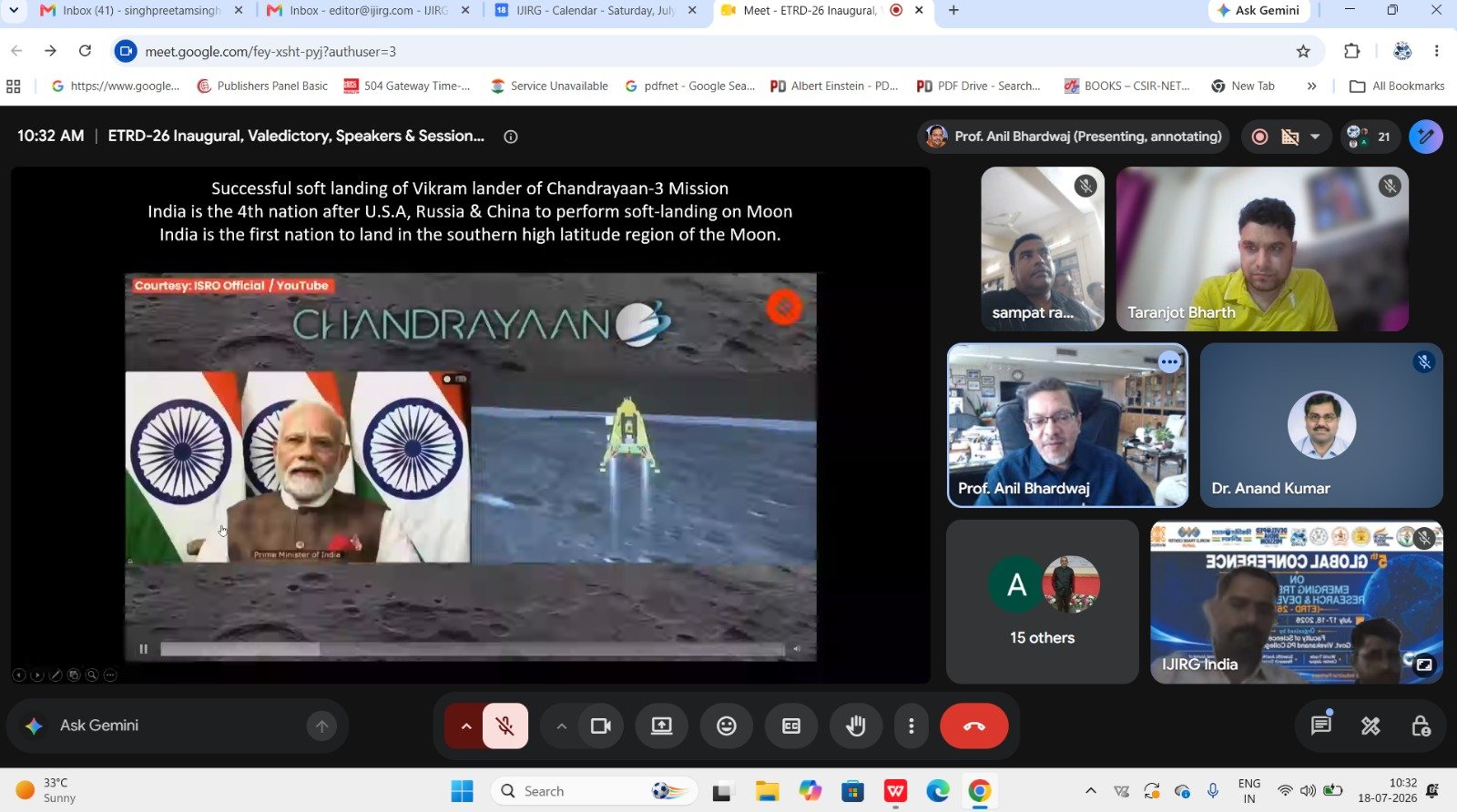Switch to the IJIRG Calendar tab
Screen dimensions: 1457x812
(596, 11)
